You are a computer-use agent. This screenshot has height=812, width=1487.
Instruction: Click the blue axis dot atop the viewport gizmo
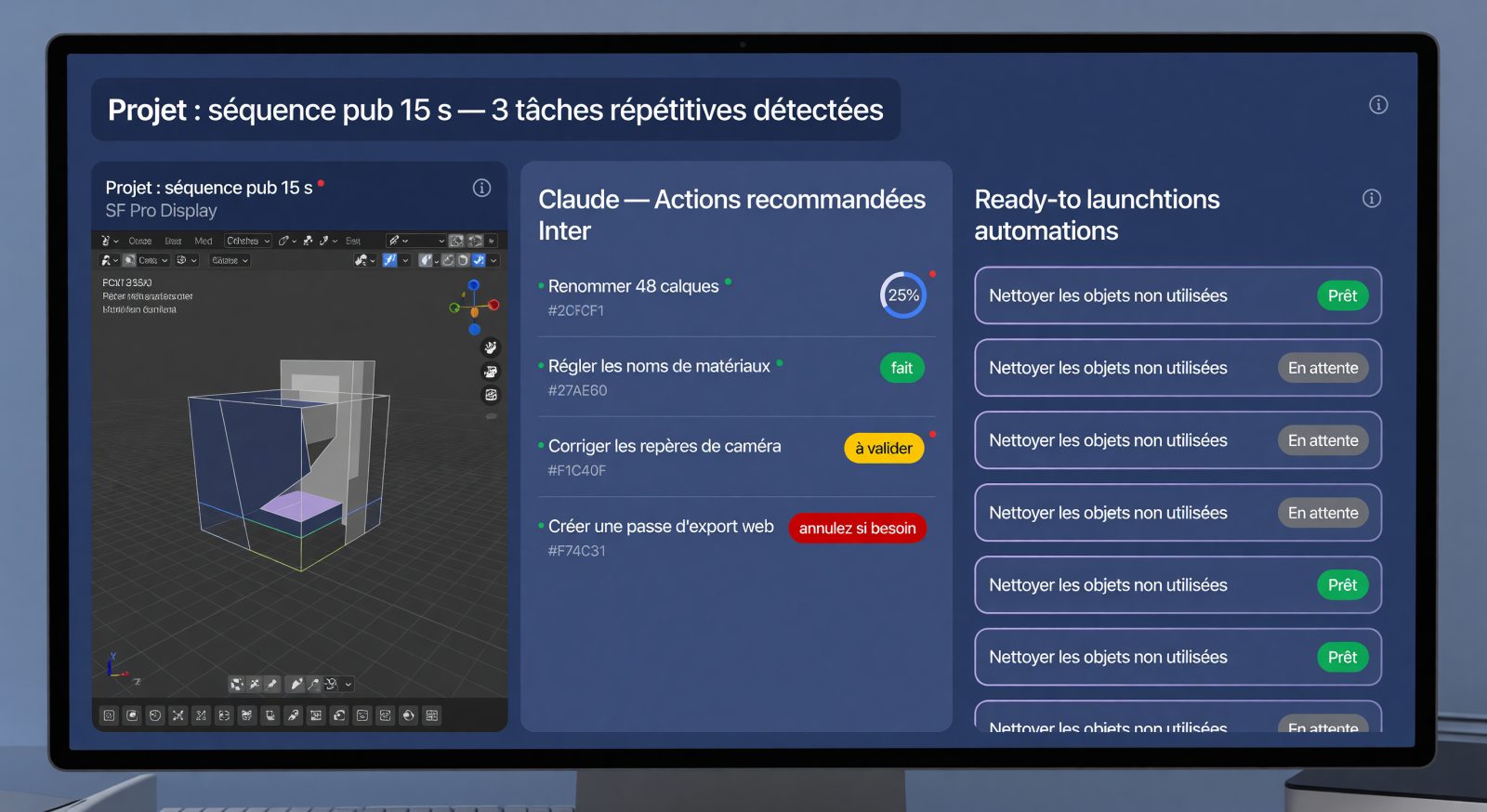(474, 285)
